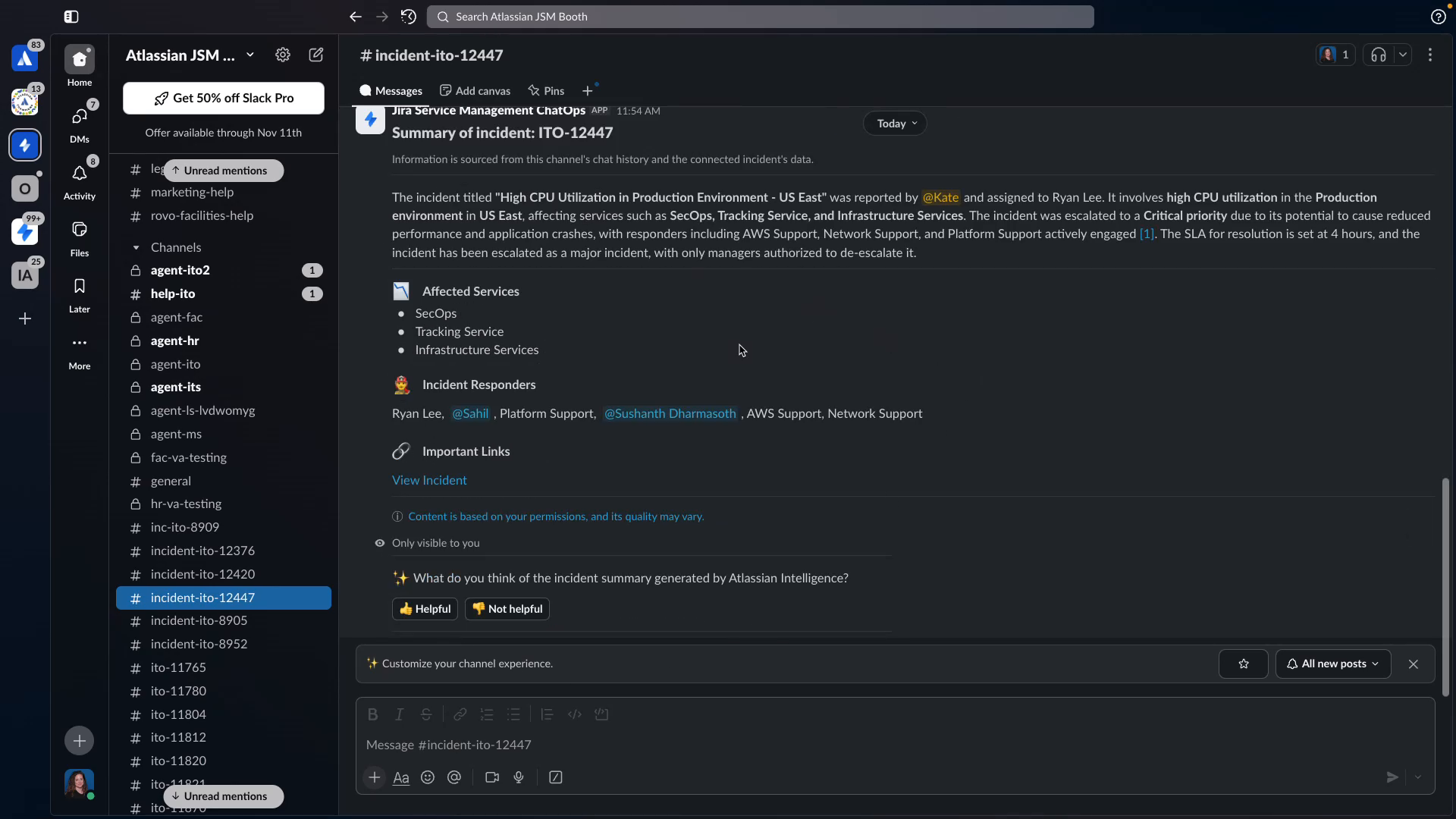Mark the summary as Helpful

pyautogui.click(x=424, y=608)
